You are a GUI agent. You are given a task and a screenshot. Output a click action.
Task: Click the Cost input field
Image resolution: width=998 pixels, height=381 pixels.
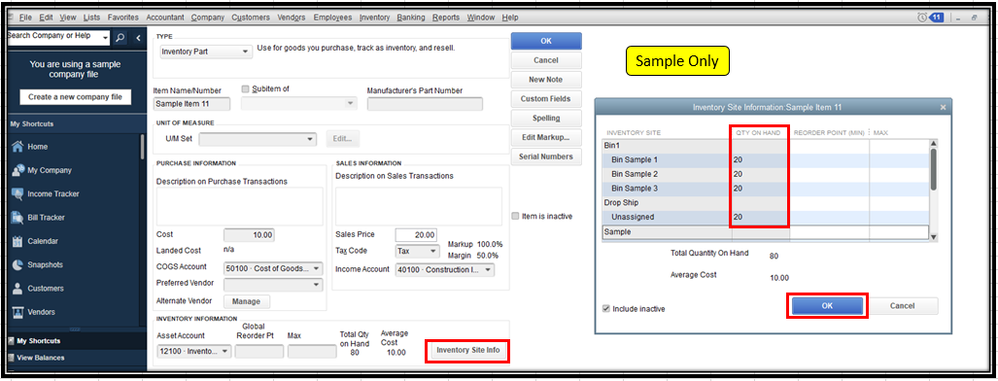click(249, 235)
